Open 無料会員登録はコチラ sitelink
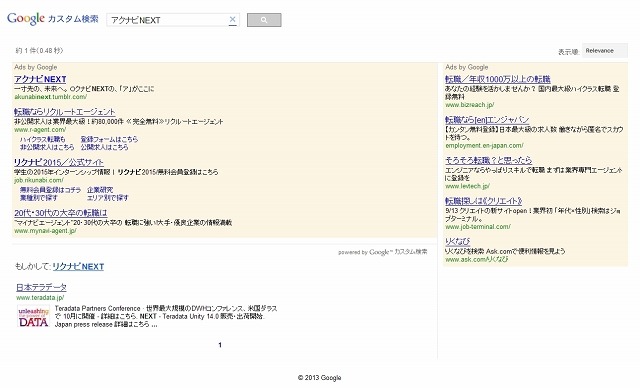The image size is (640, 388). tap(50, 190)
